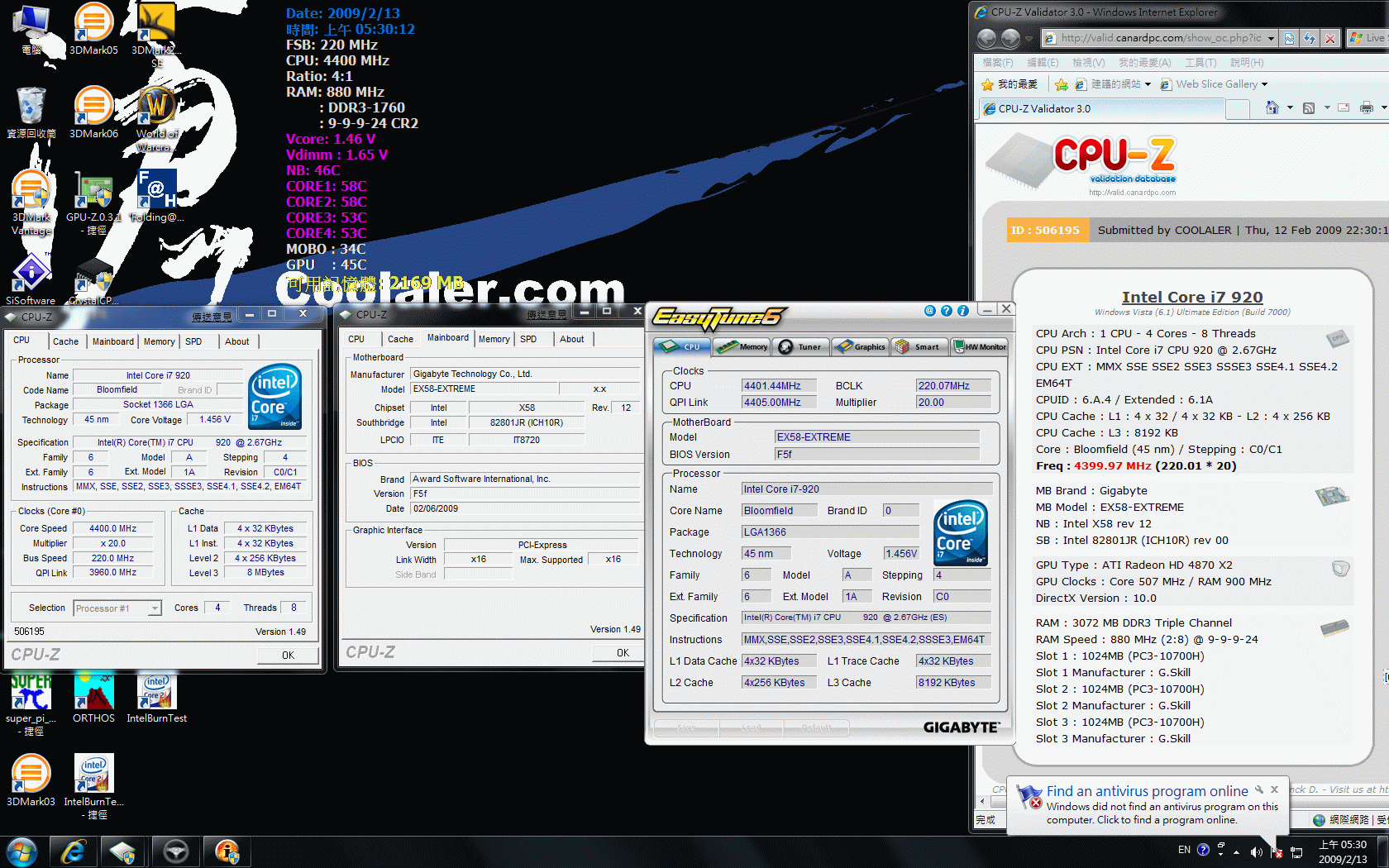Open the ORTHOS desktop icon
The height and width of the screenshot is (868, 1389).
[93, 699]
